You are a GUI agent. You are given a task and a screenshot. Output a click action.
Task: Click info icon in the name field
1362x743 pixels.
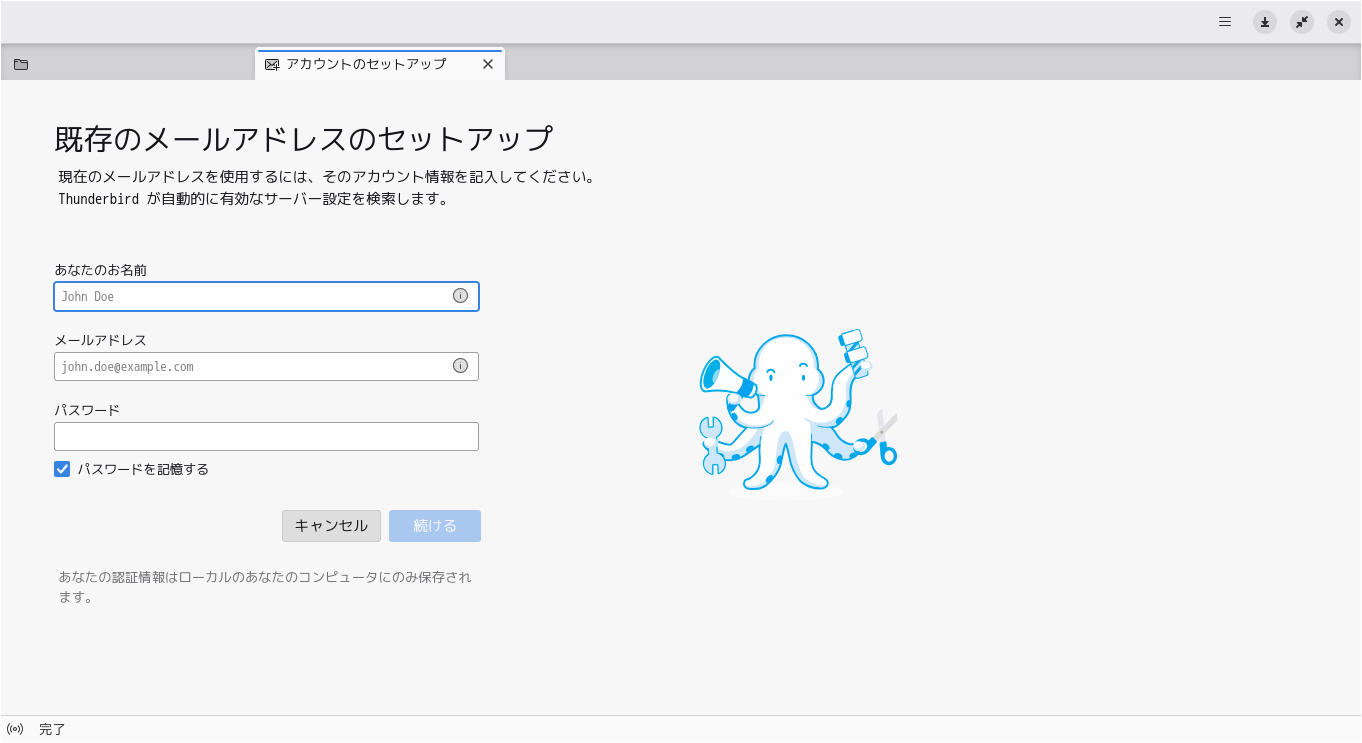(x=460, y=296)
